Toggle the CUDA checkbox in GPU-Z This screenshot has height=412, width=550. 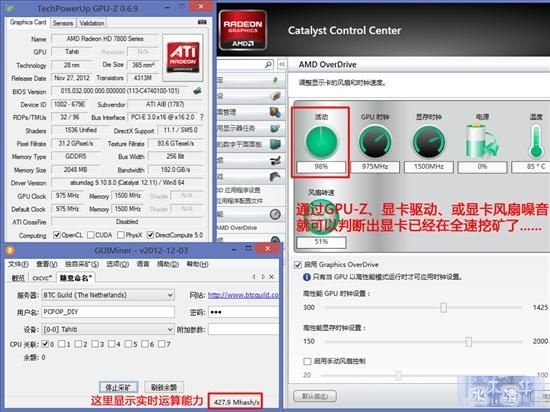(91, 235)
